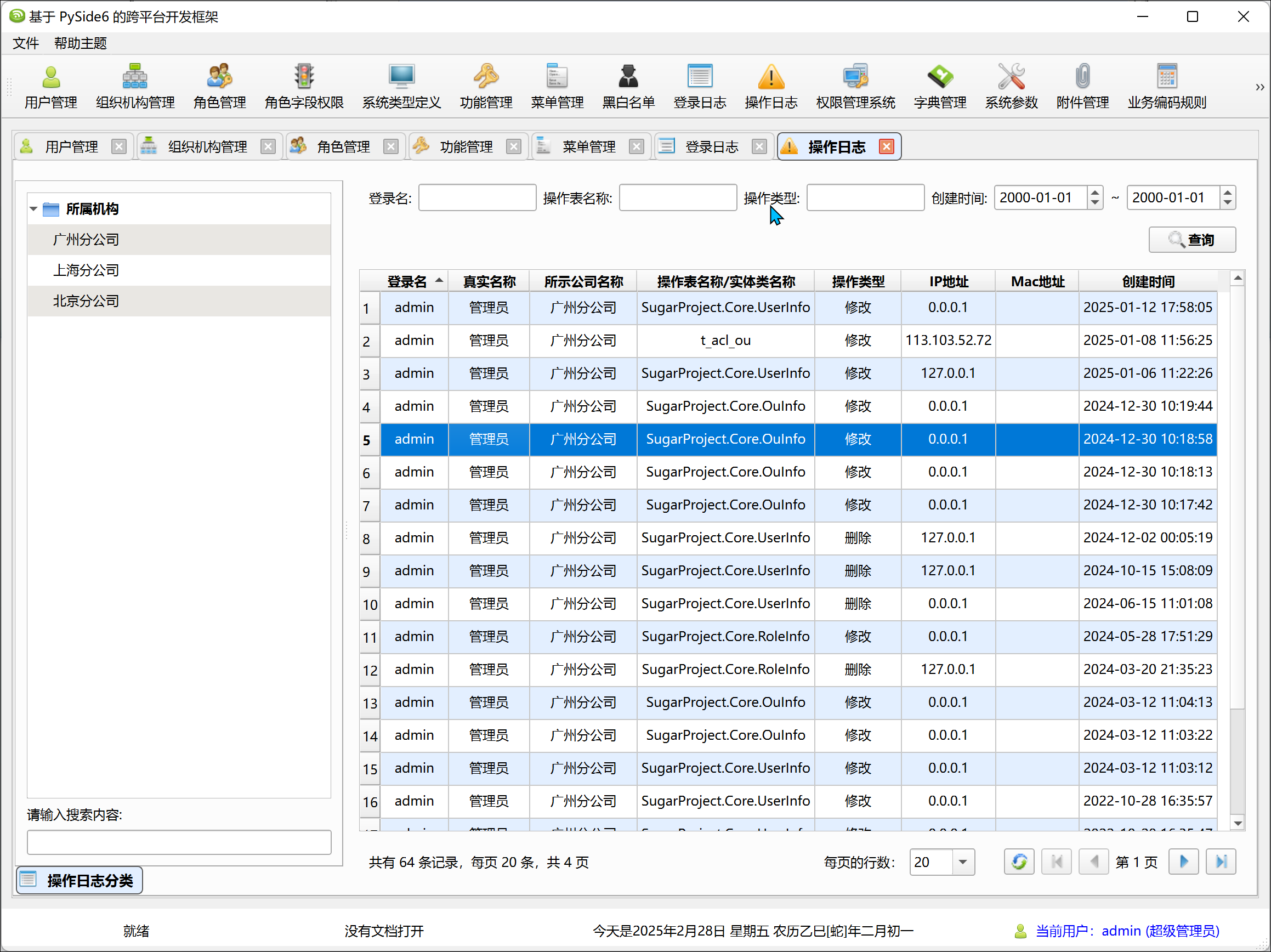Sort by IP地址 column header
The height and width of the screenshot is (952, 1271).
click(948, 281)
